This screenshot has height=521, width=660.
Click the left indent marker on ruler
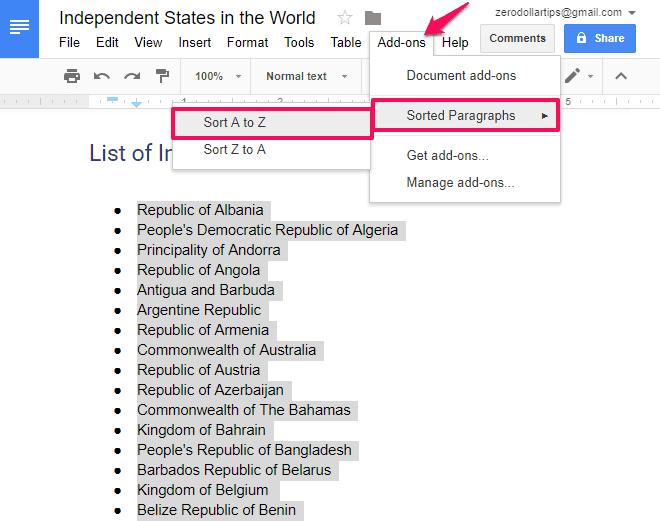(x=136, y=104)
